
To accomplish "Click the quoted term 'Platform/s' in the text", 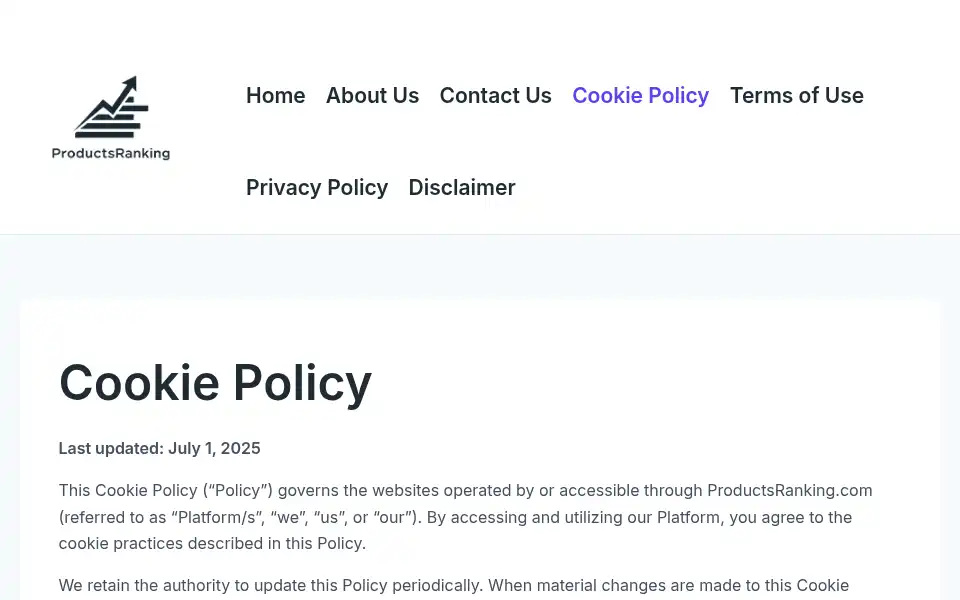I will tap(217, 517).
